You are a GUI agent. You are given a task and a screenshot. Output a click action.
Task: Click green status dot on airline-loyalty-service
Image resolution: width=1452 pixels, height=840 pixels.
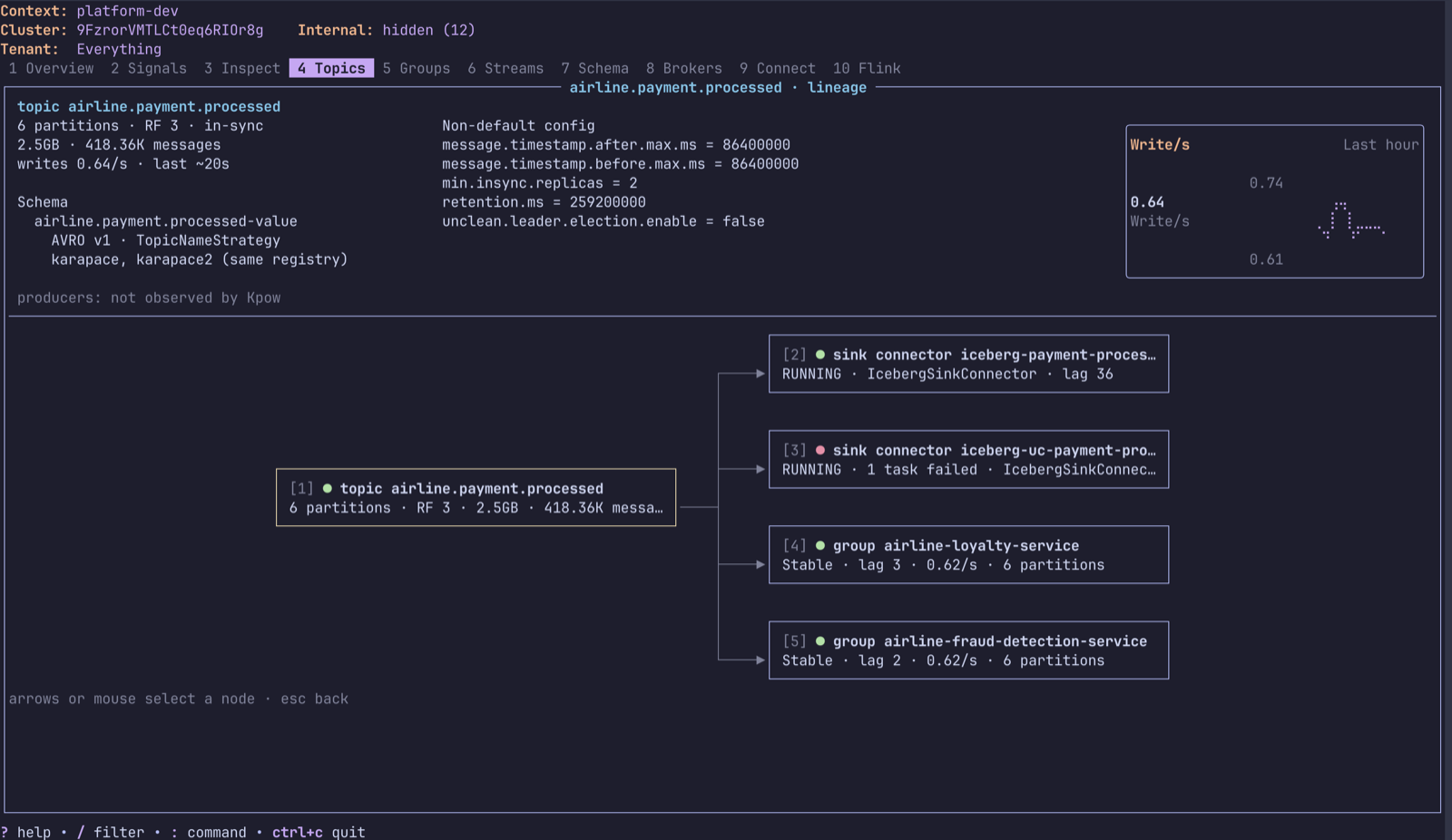point(820,545)
